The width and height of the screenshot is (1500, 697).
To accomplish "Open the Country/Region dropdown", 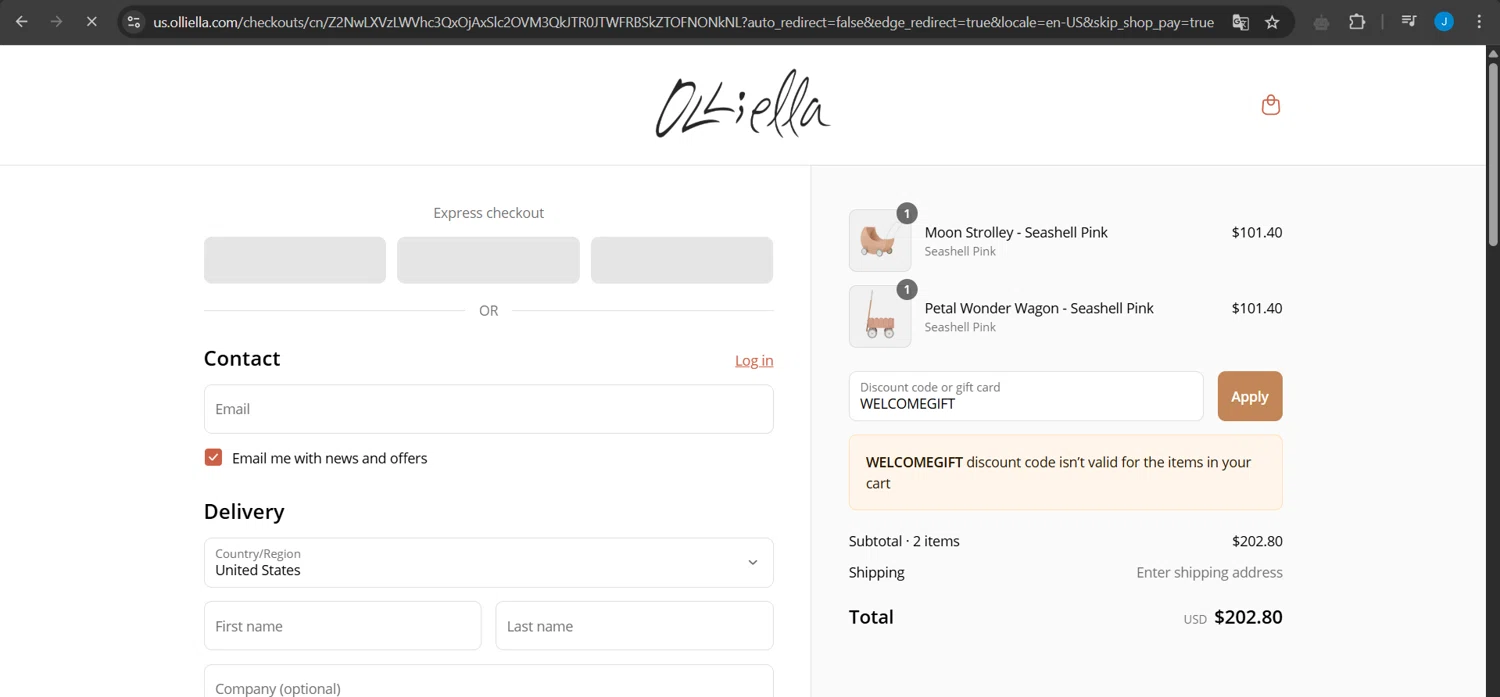I will tap(488, 562).
